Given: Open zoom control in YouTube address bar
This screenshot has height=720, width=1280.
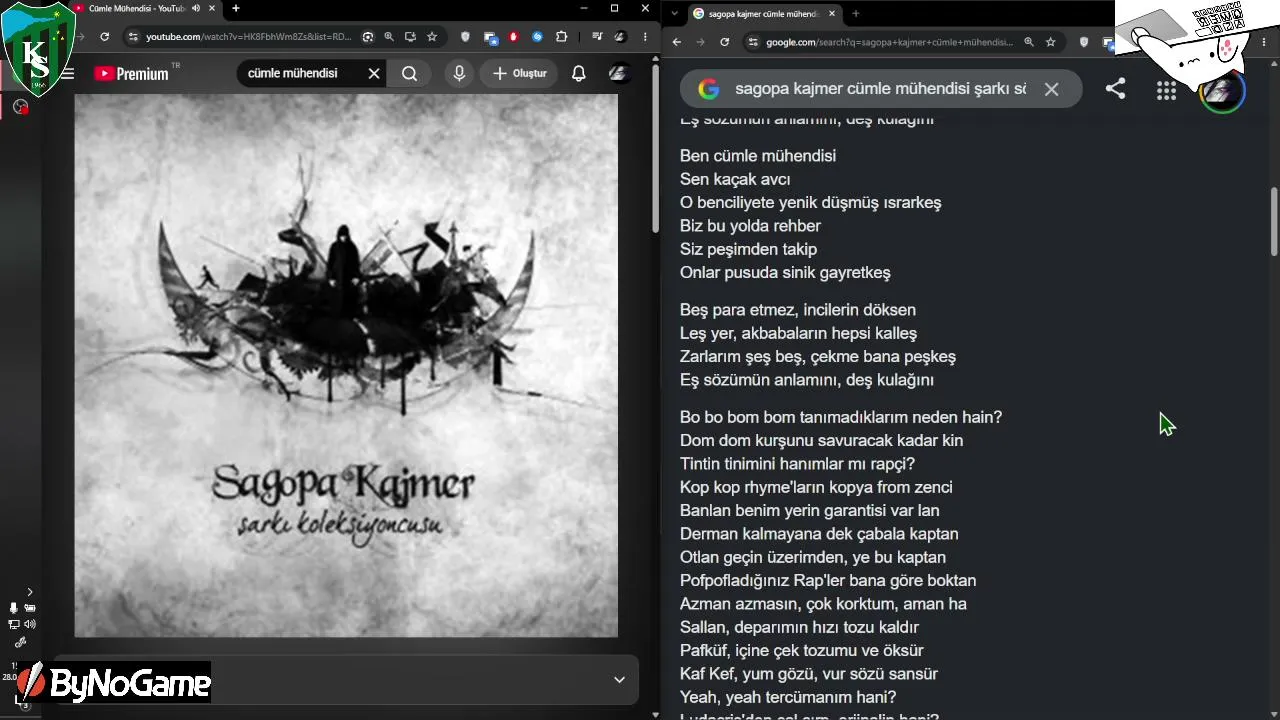Looking at the screenshot, I should pos(389,37).
